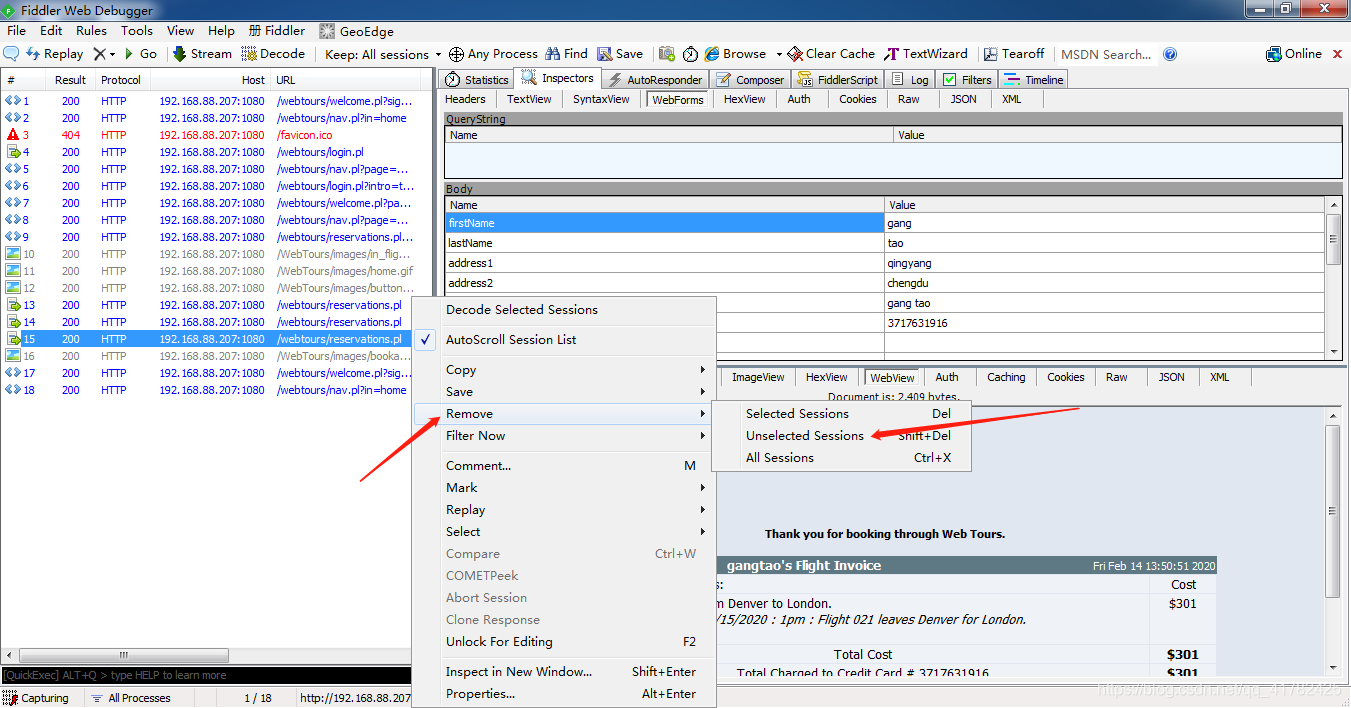Click the camera screenshot icon
This screenshot has width=1351, height=708.
(x=666, y=54)
